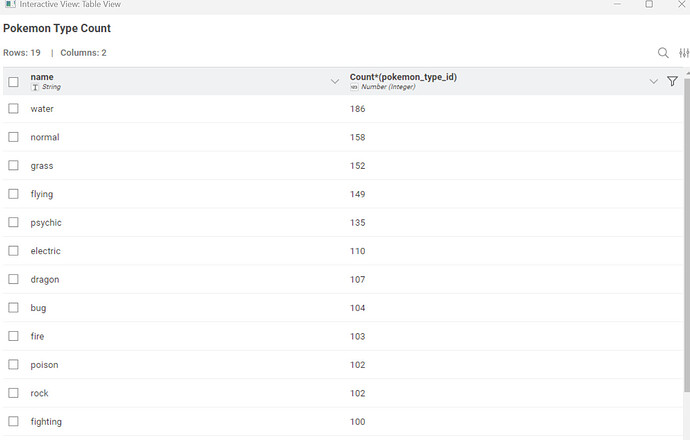690x440 pixels.
Task: Open the Count column dropdown chevron
Action: [653, 81]
